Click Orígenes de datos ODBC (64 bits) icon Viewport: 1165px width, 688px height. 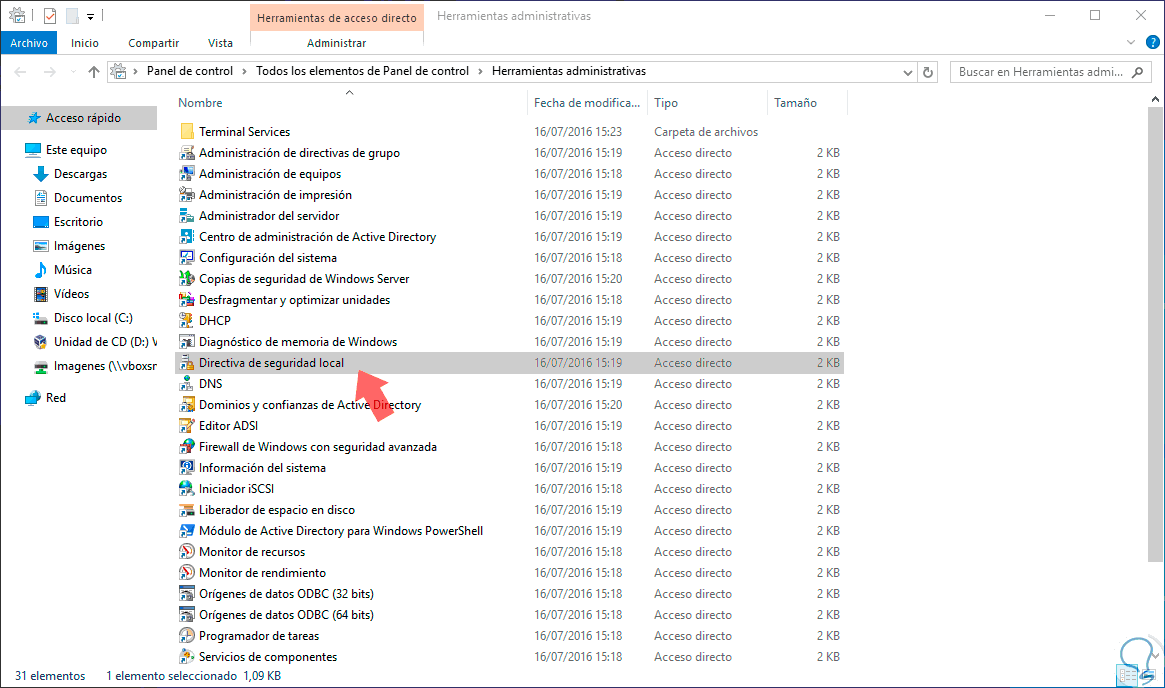186,614
